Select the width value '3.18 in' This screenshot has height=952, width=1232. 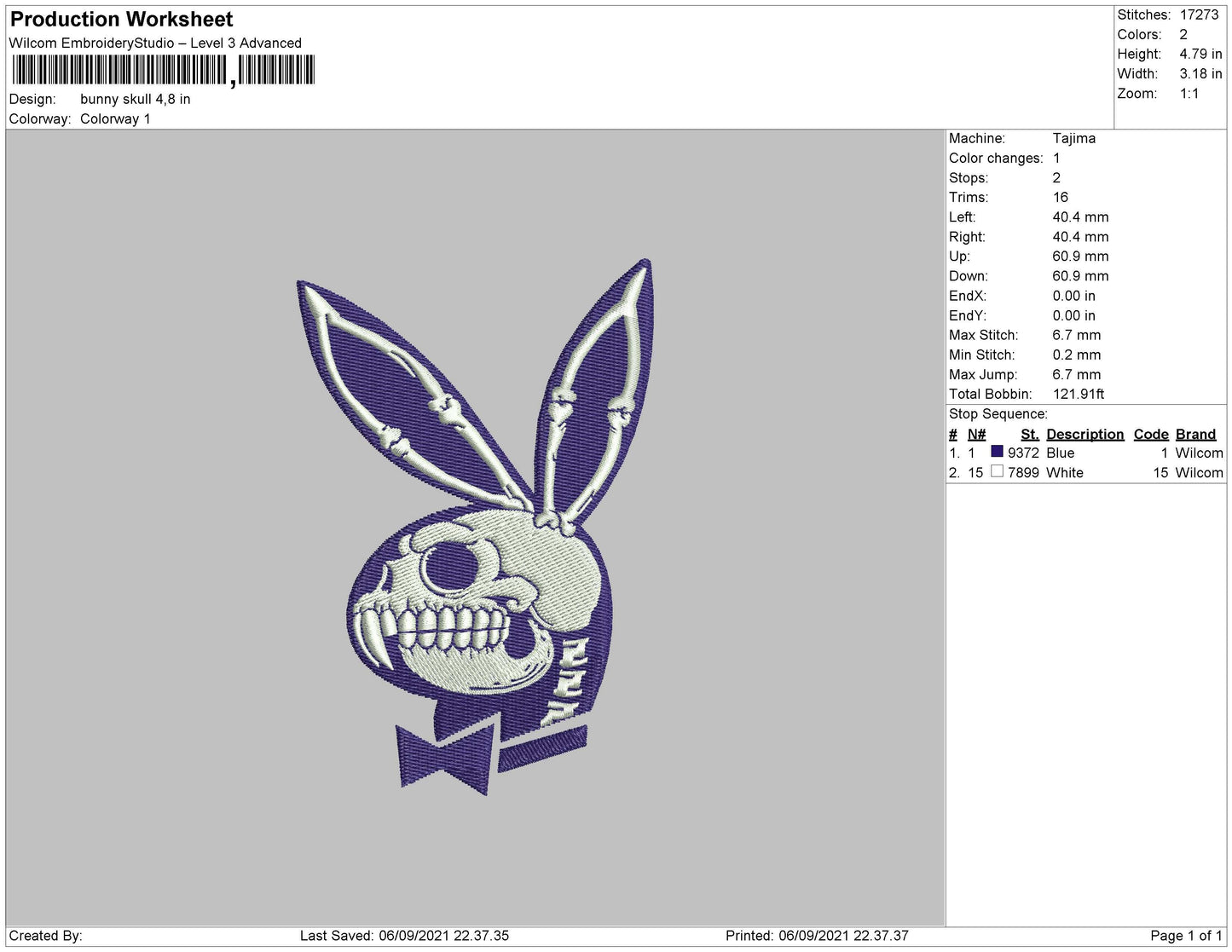pyautogui.click(x=1200, y=73)
